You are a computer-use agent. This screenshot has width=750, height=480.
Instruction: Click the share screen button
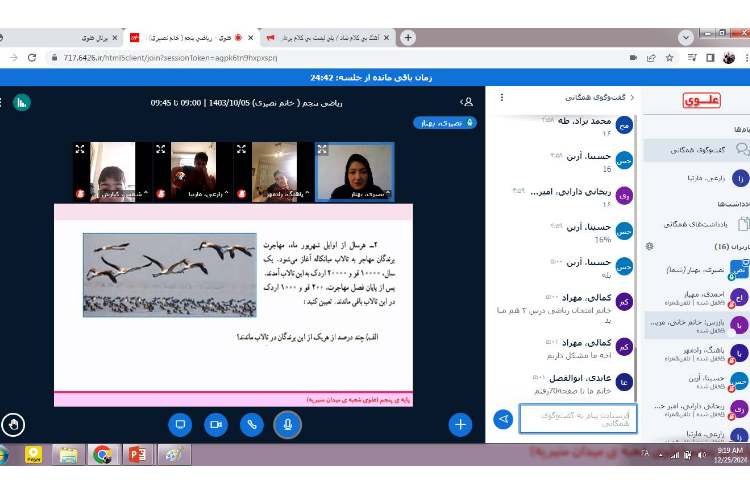click(x=180, y=425)
